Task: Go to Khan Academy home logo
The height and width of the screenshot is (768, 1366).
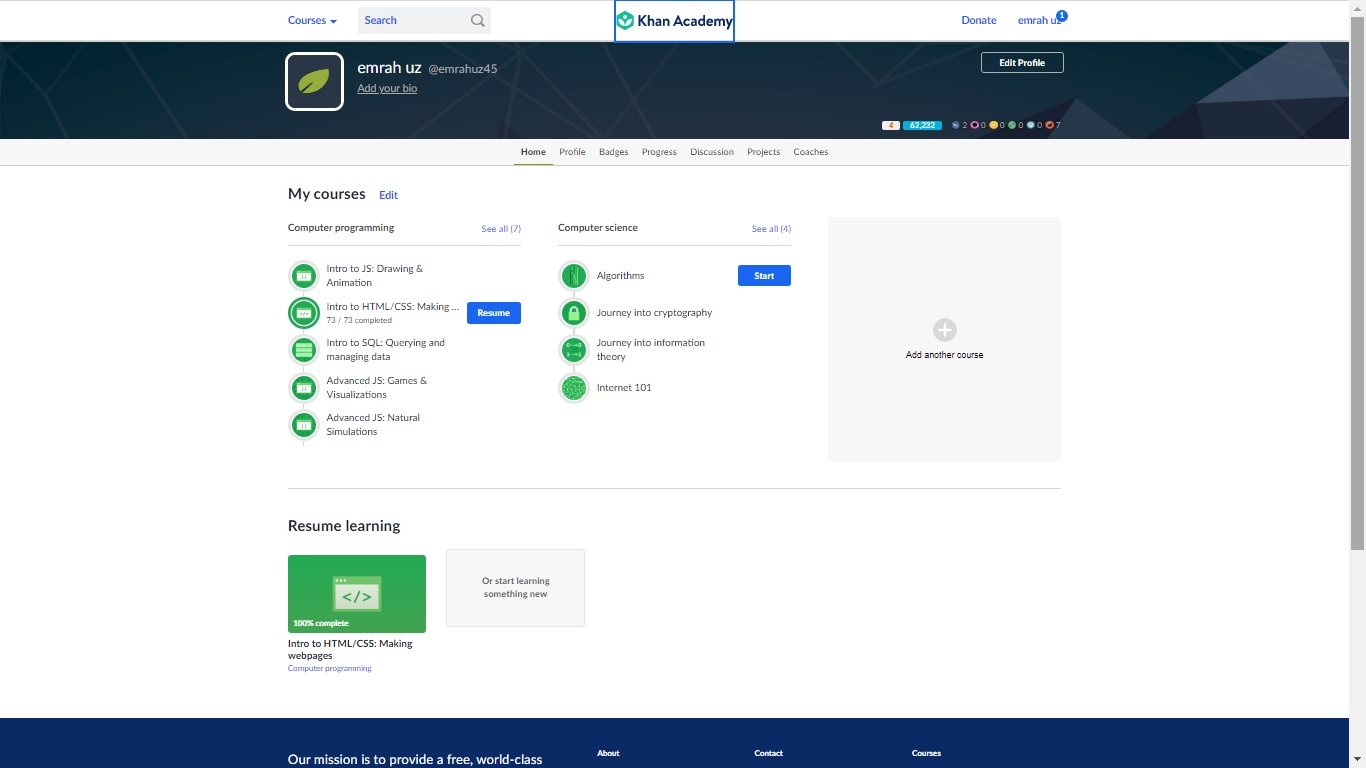Action: [x=674, y=20]
